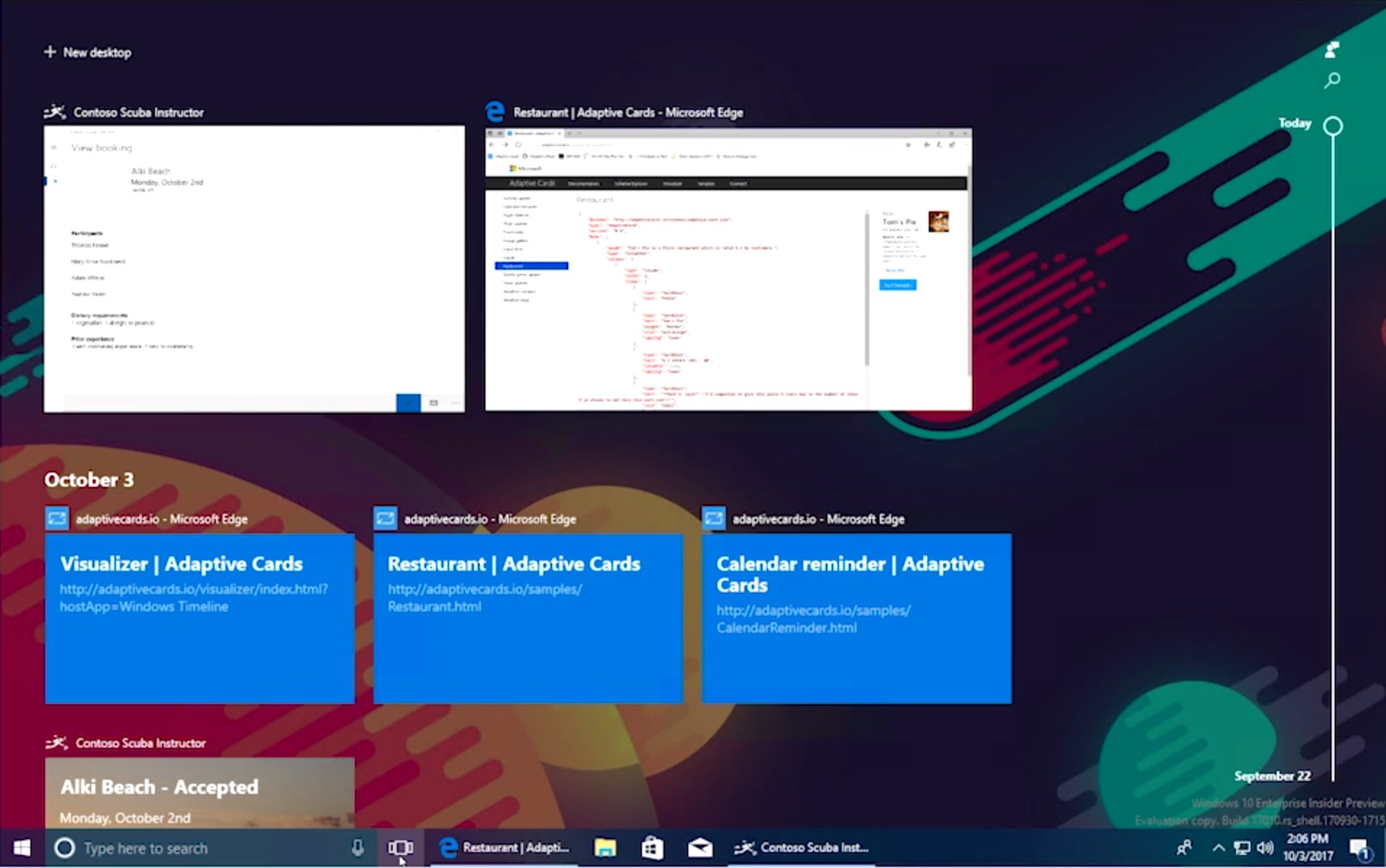
Task: Click the New desktop button
Action: tap(88, 52)
